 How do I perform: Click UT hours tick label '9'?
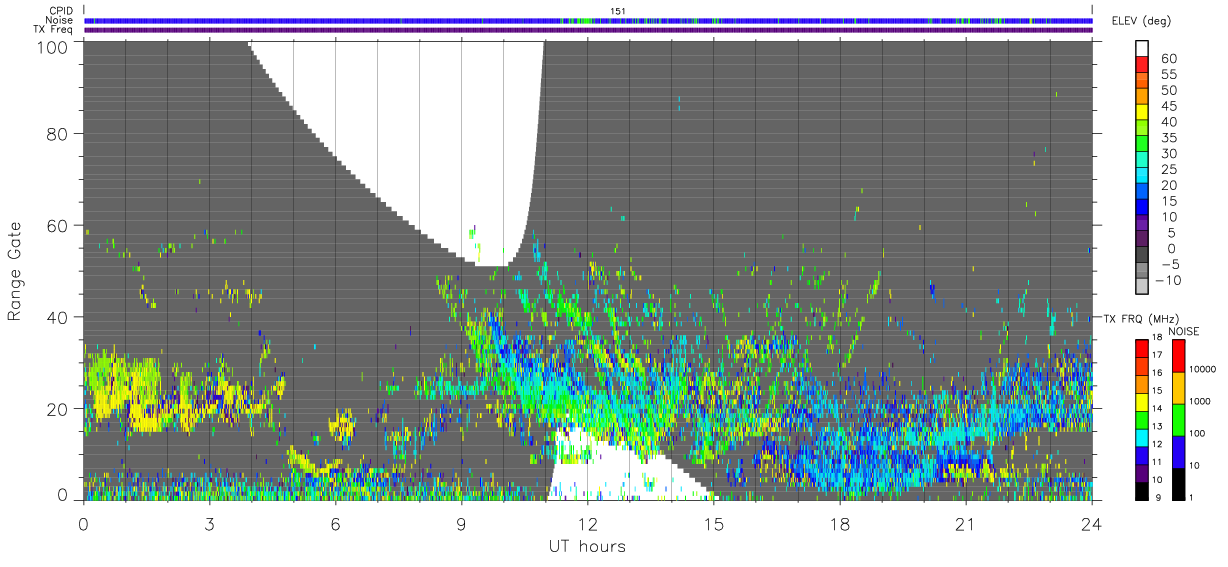tap(461, 523)
